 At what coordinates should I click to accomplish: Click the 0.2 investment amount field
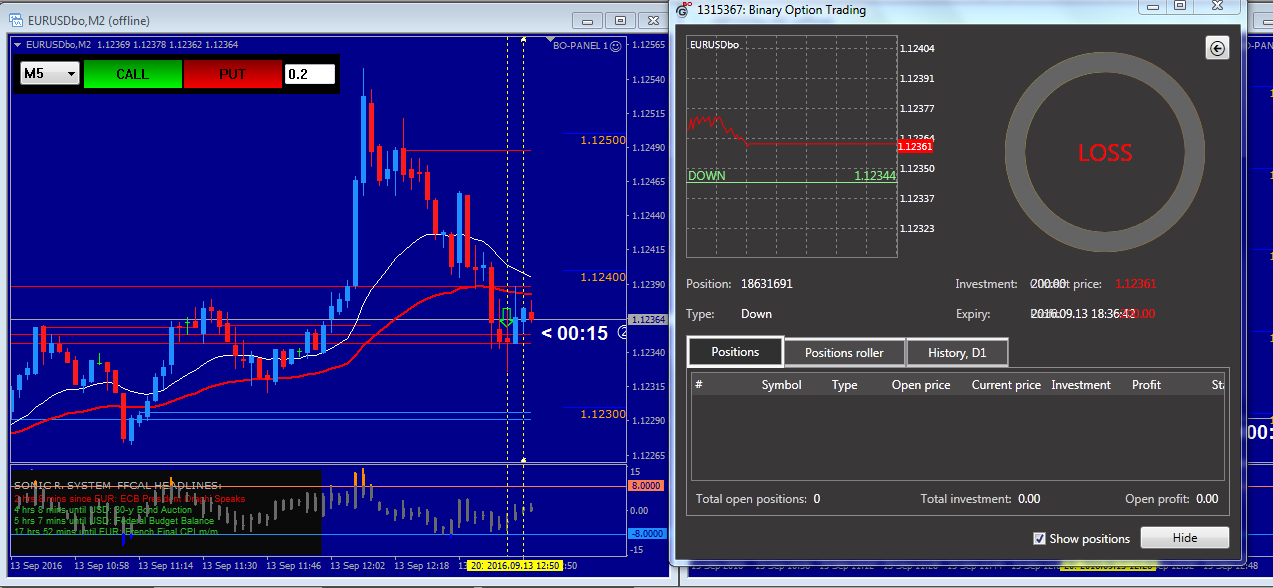(x=310, y=74)
